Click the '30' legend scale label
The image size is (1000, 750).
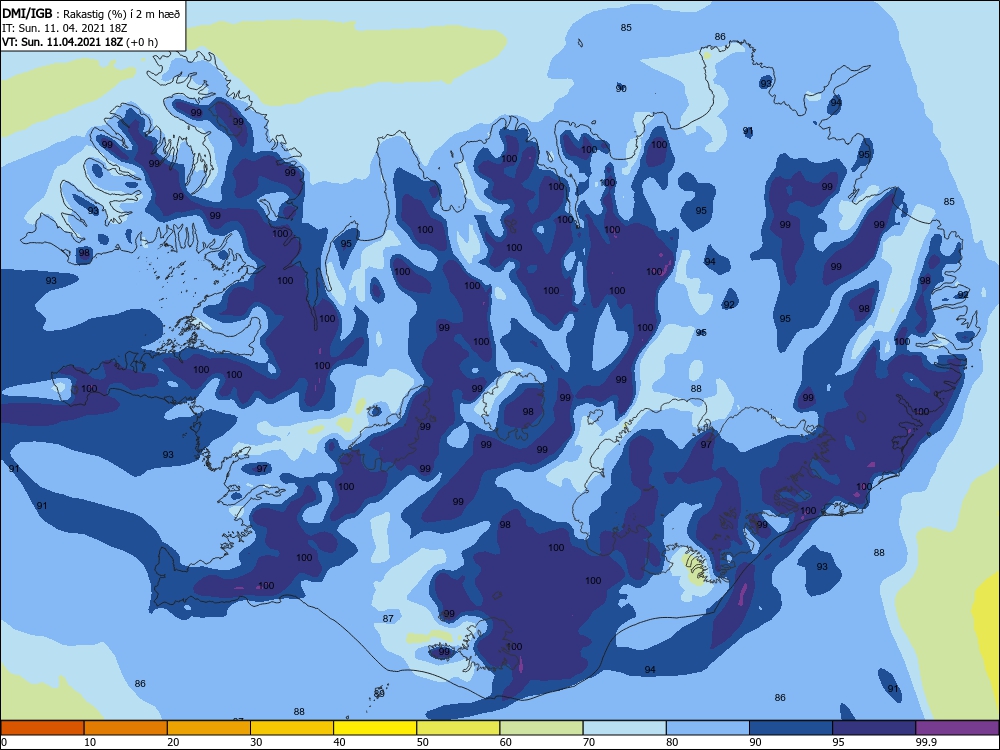(x=256, y=742)
